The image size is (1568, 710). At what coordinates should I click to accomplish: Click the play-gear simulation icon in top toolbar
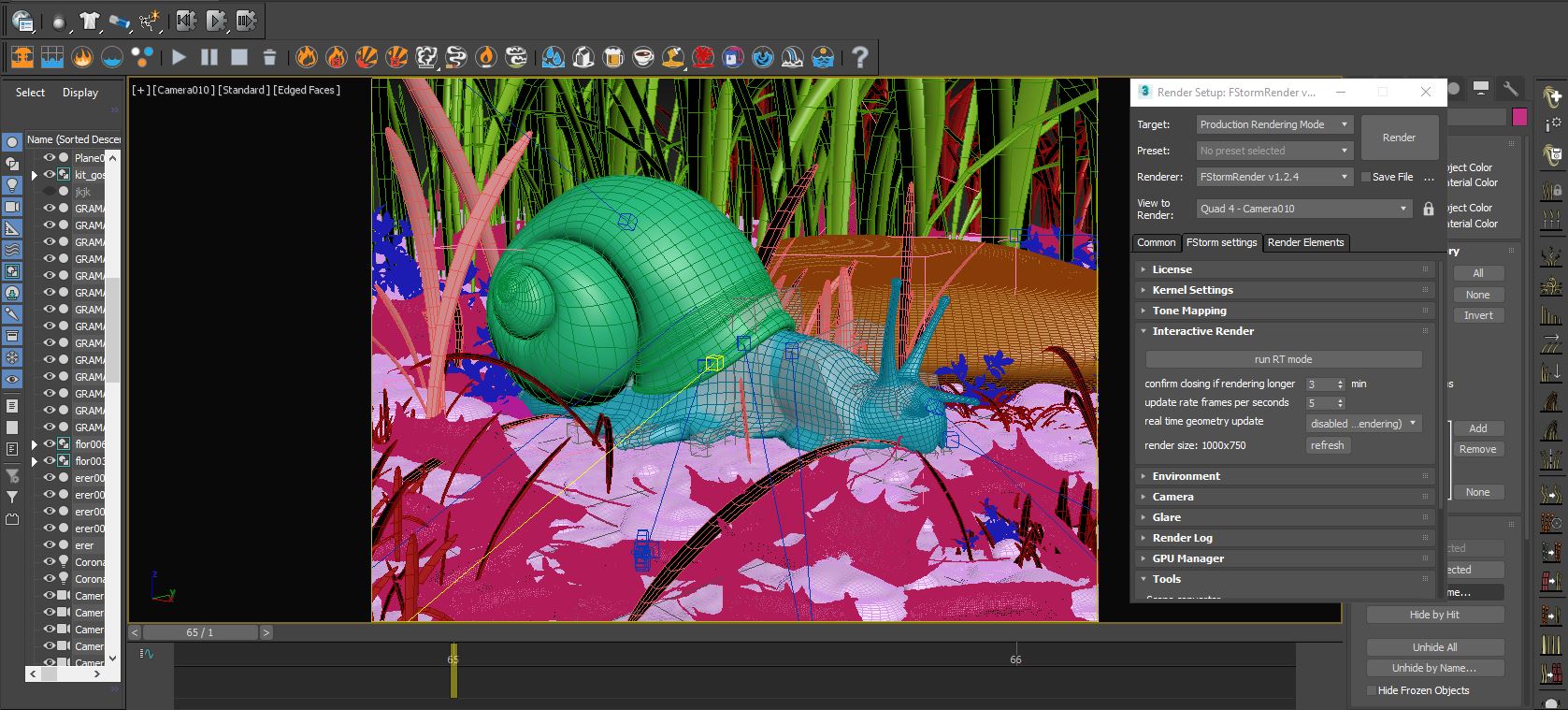coord(216,20)
